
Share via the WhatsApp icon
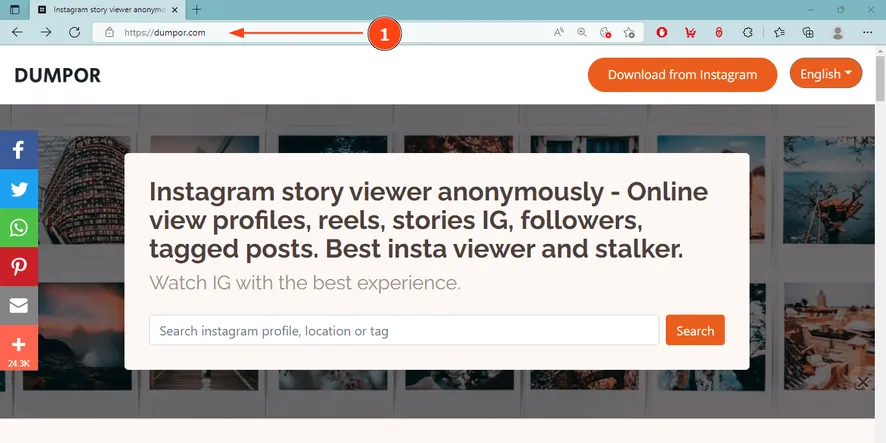19,228
